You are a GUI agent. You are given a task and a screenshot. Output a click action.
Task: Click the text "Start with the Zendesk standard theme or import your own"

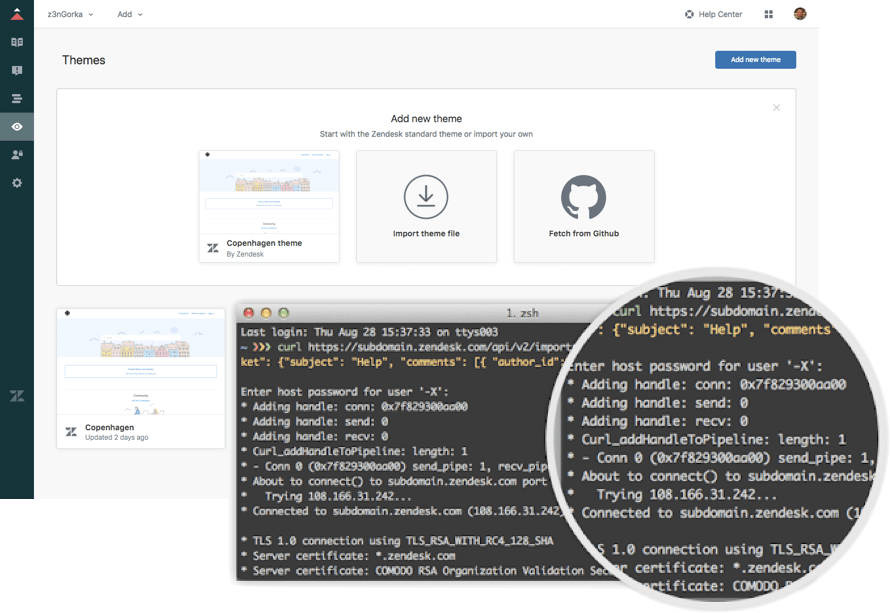pos(426,134)
